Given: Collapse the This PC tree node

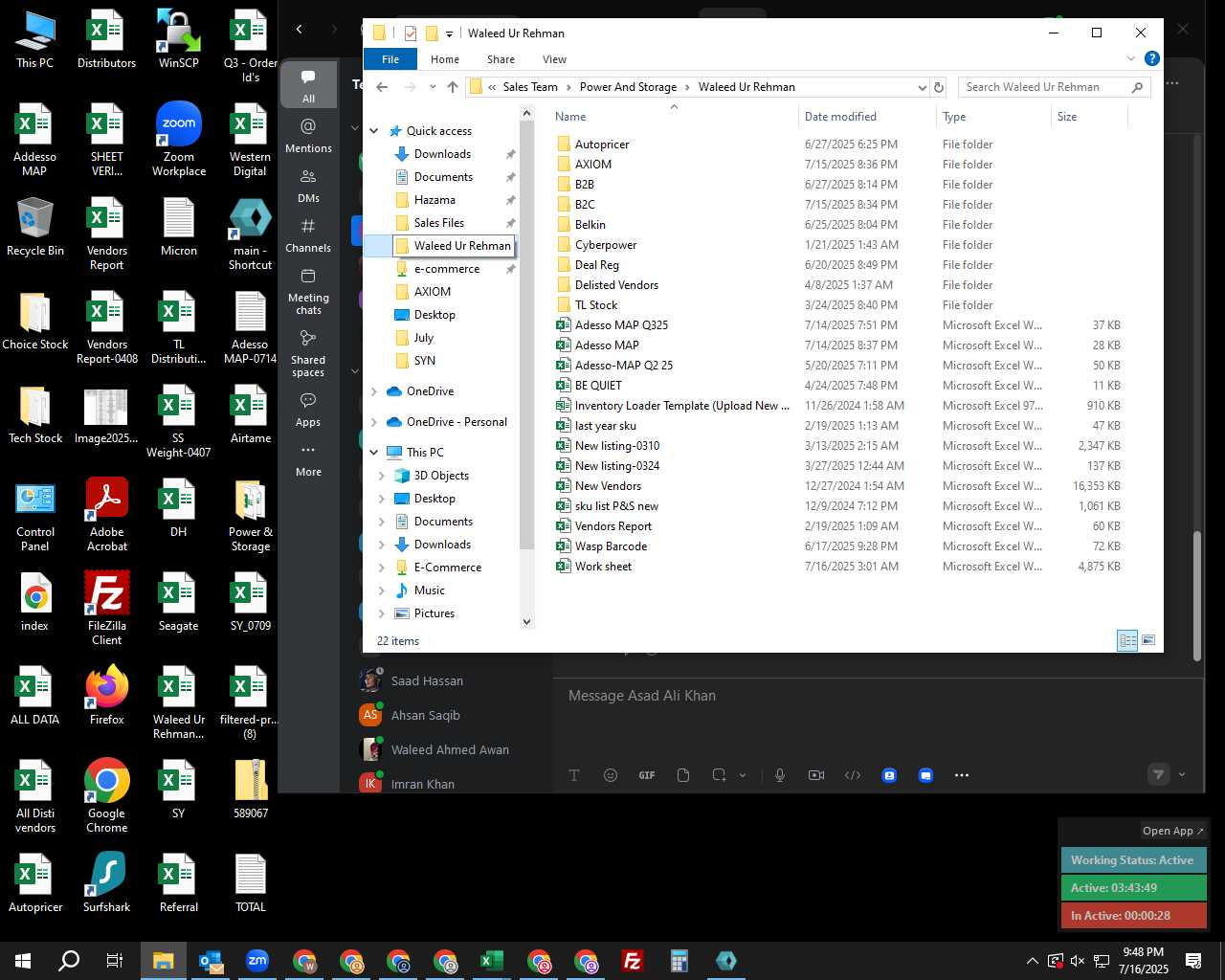Looking at the screenshot, I should [374, 453].
